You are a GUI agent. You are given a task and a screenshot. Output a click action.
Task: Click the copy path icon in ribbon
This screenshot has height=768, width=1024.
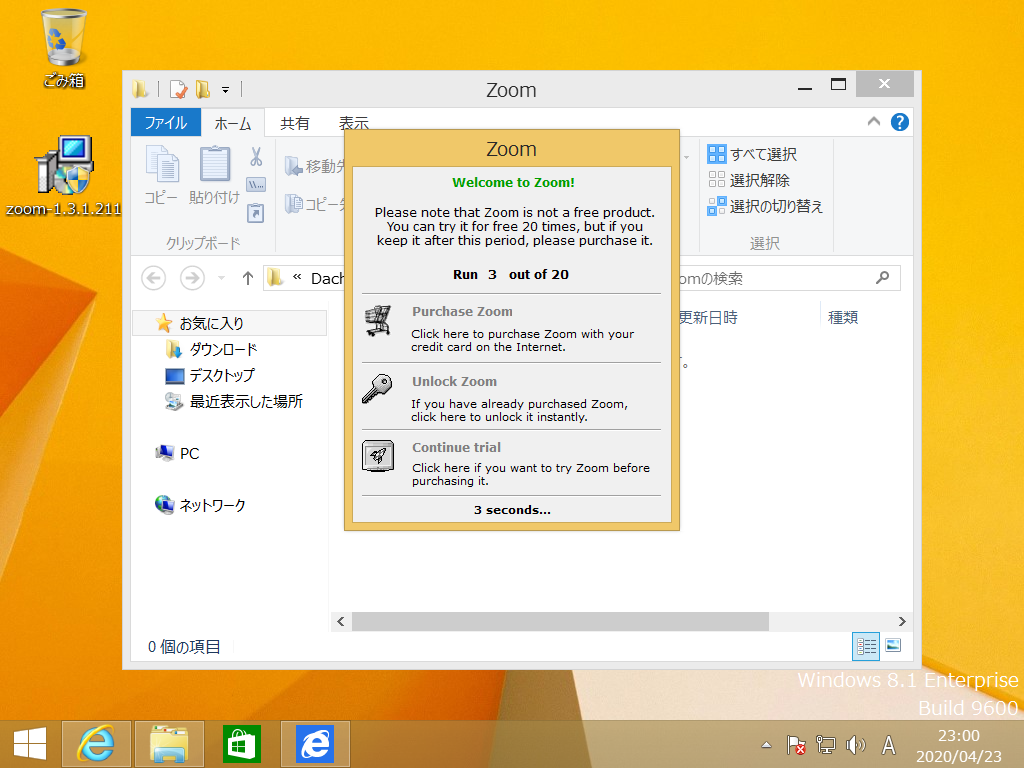coord(256,185)
